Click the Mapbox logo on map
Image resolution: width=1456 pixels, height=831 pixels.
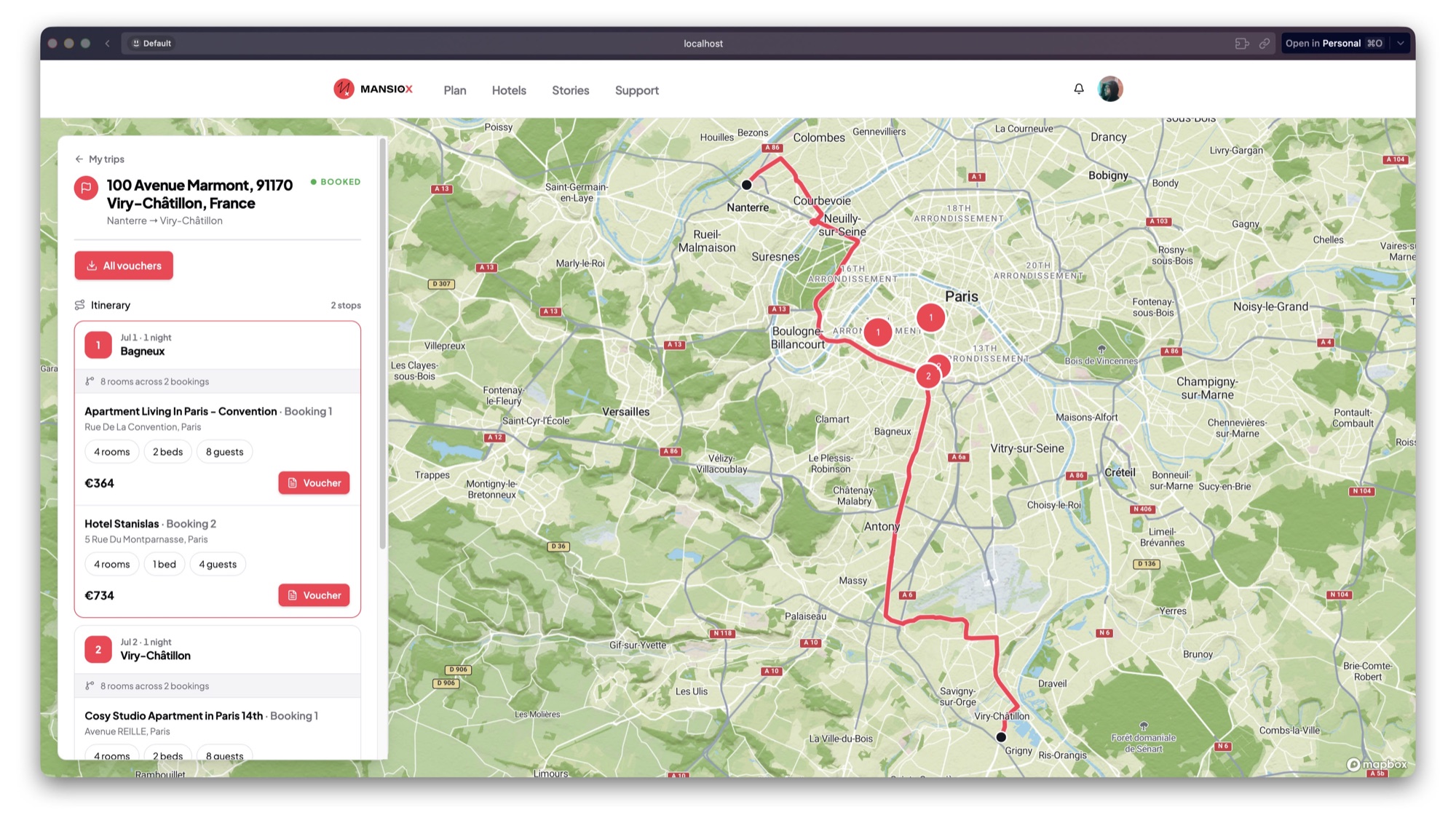pyautogui.click(x=1376, y=764)
